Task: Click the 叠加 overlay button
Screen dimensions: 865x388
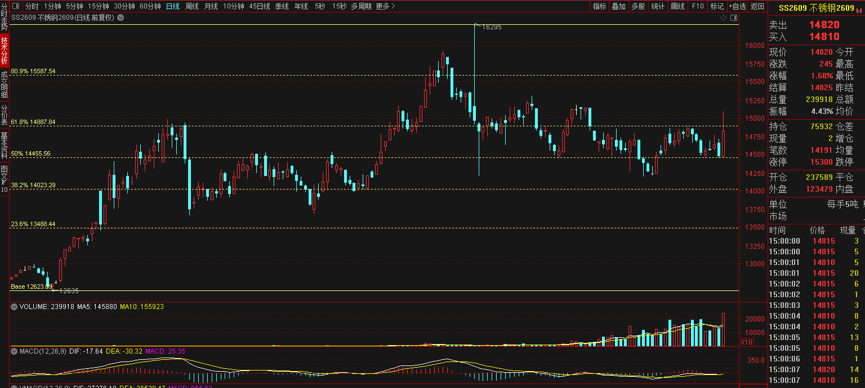Action: click(x=619, y=7)
